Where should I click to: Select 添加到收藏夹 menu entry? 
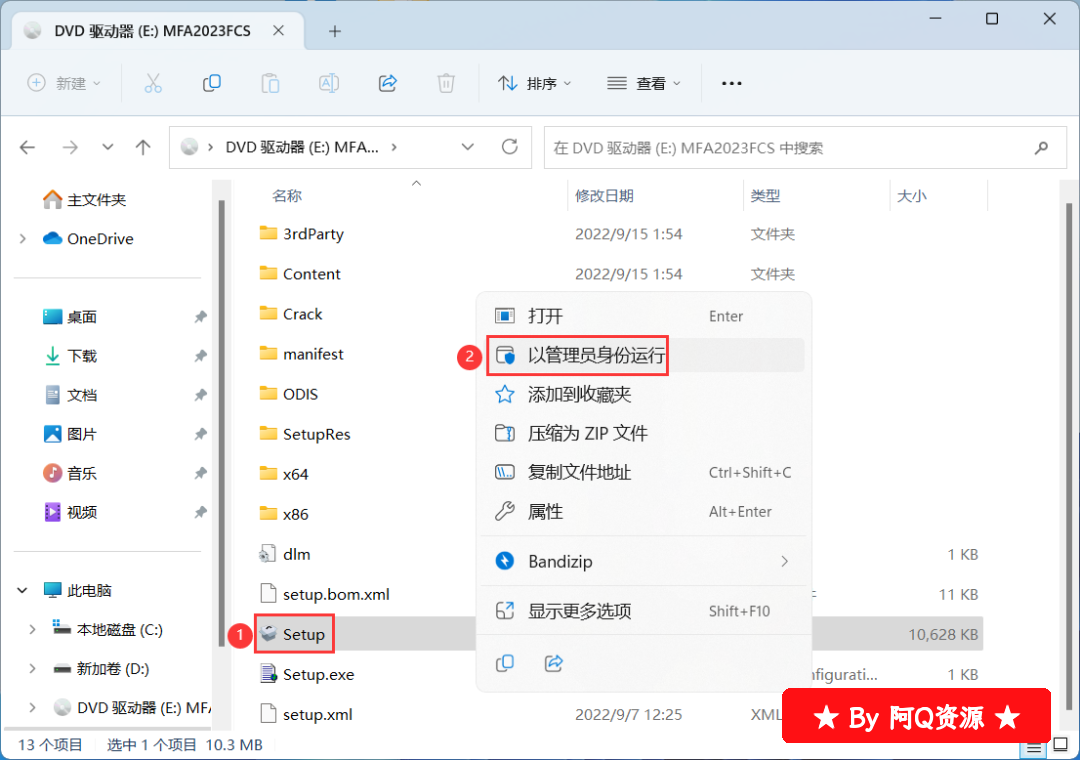coord(644,395)
